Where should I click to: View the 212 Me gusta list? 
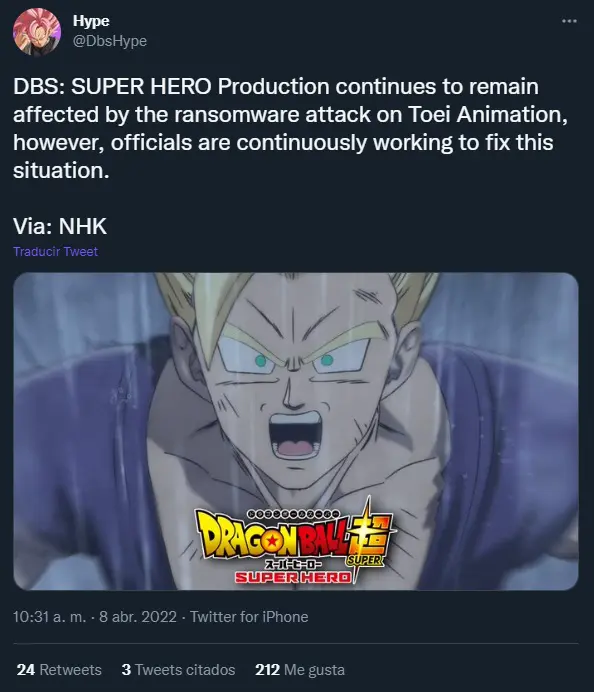[x=300, y=669]
